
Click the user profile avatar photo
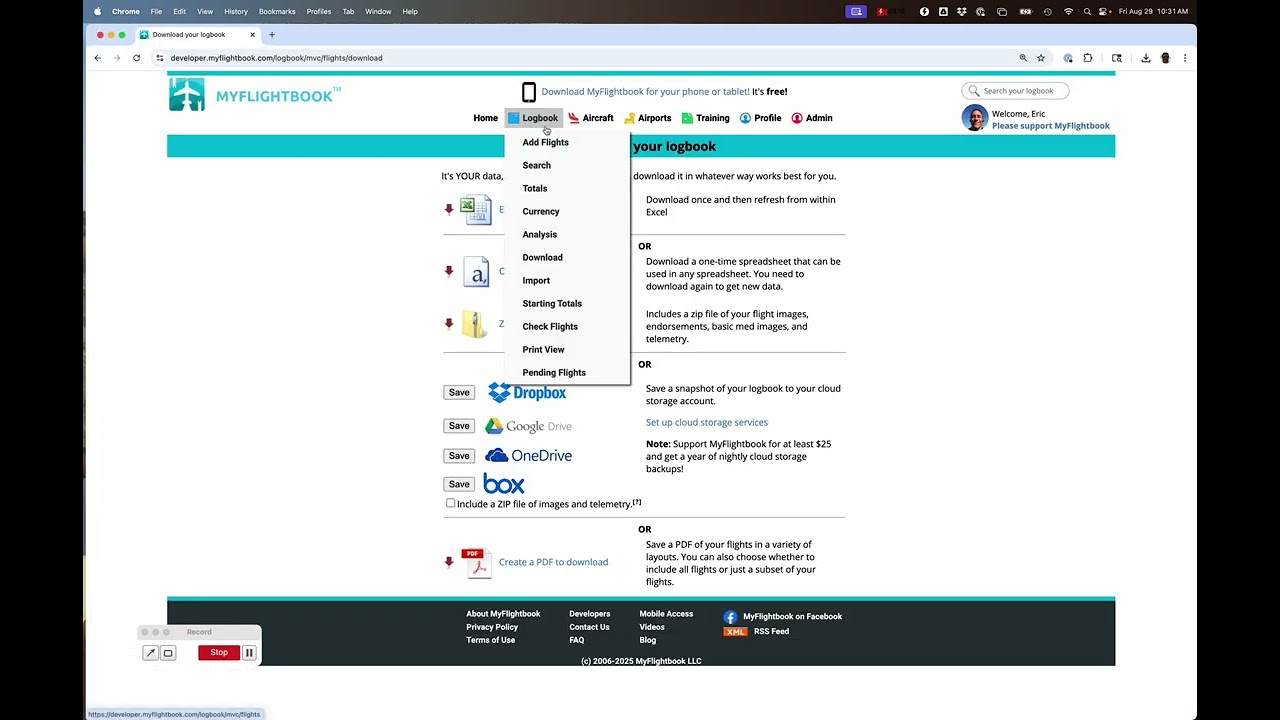pos(975,118)
